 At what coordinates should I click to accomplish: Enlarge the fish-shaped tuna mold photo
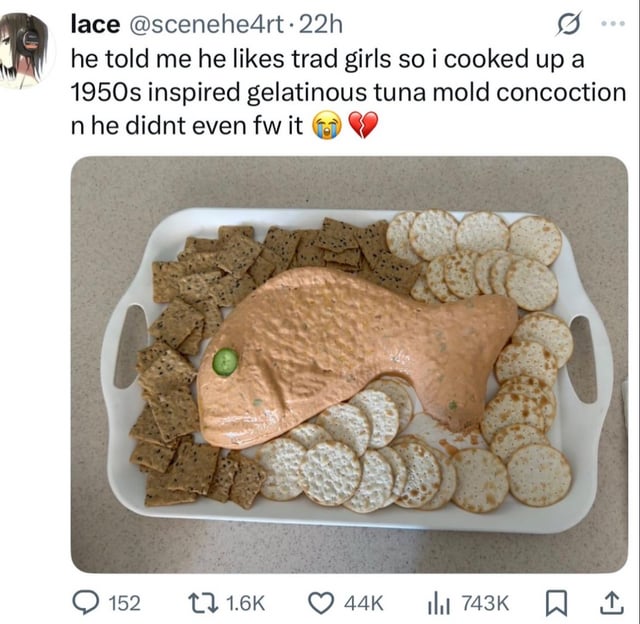[x=349, y=364]
